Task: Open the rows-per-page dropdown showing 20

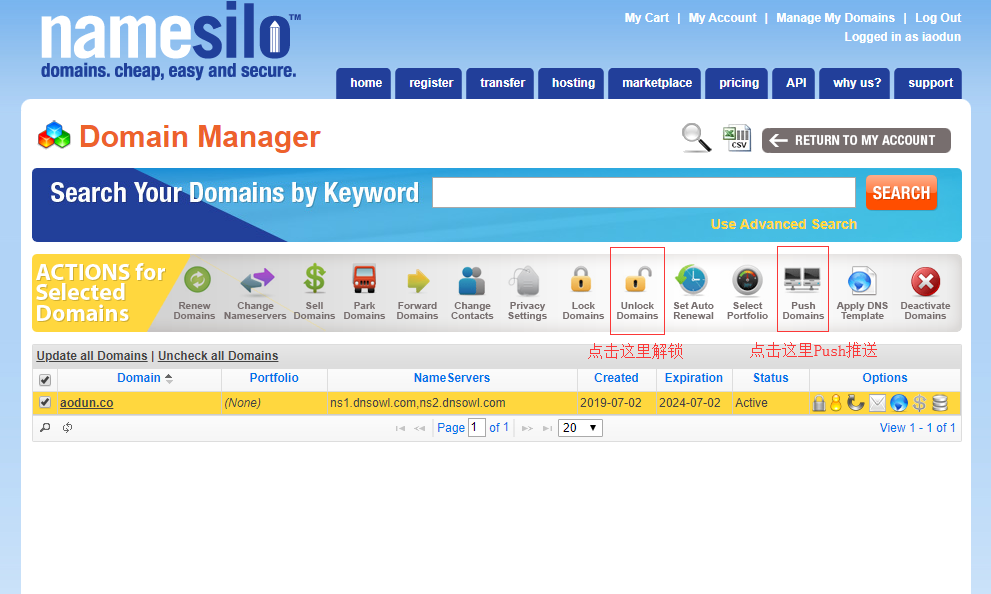Action: pos(581,428)
